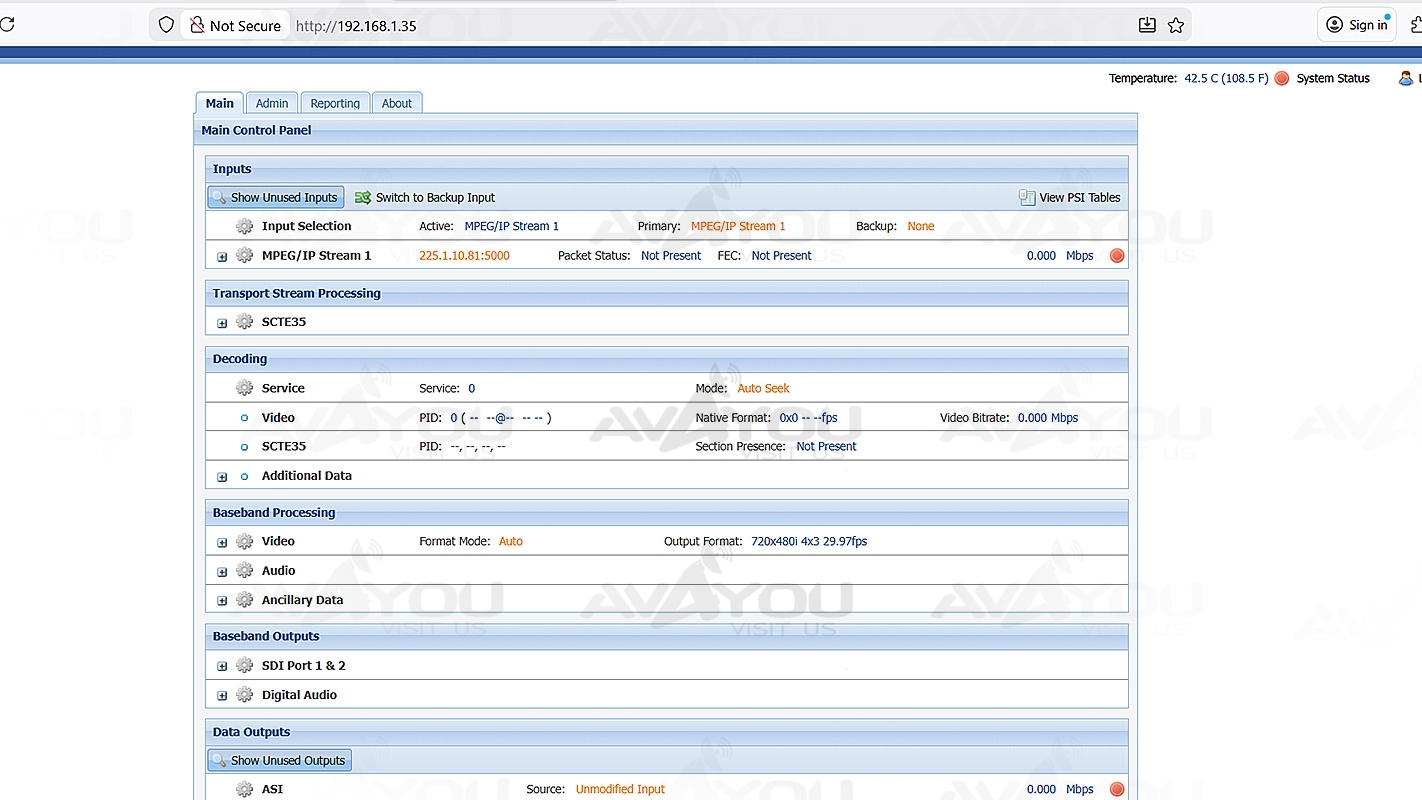Expand the Baseband Processing Video row
1422x800 pixels.
222,542
